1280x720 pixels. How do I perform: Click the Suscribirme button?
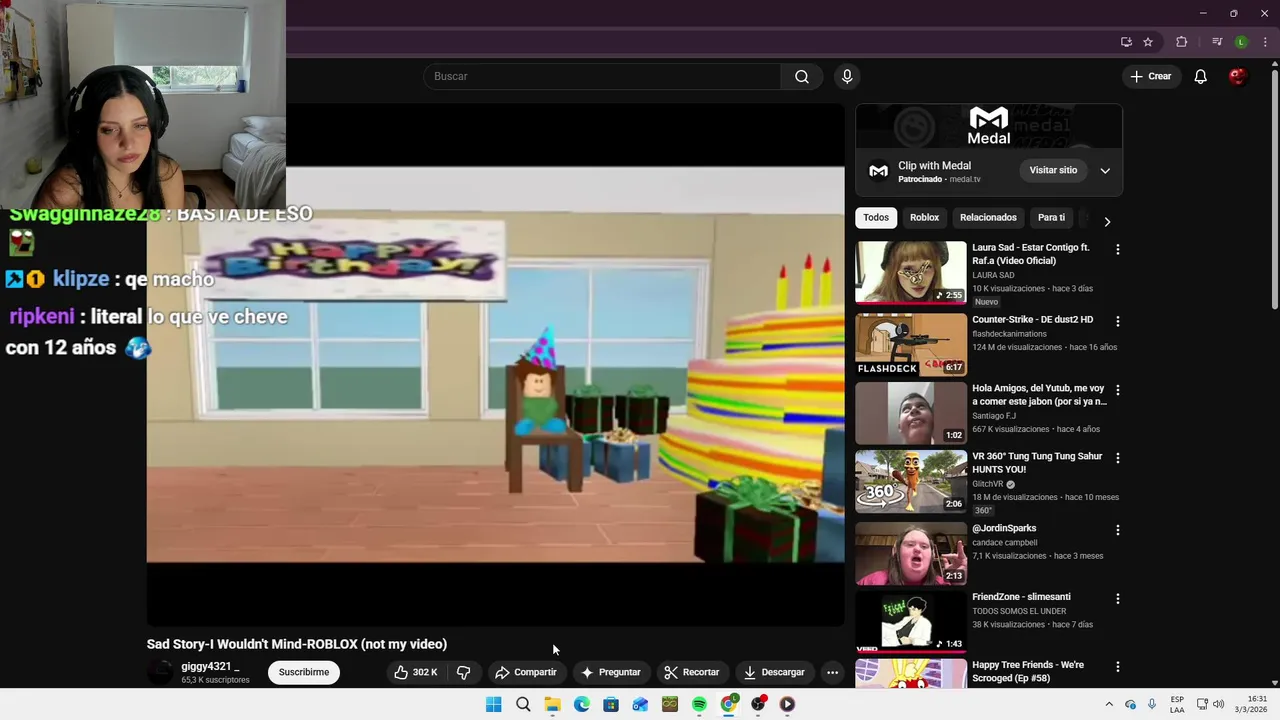point(304,672)
